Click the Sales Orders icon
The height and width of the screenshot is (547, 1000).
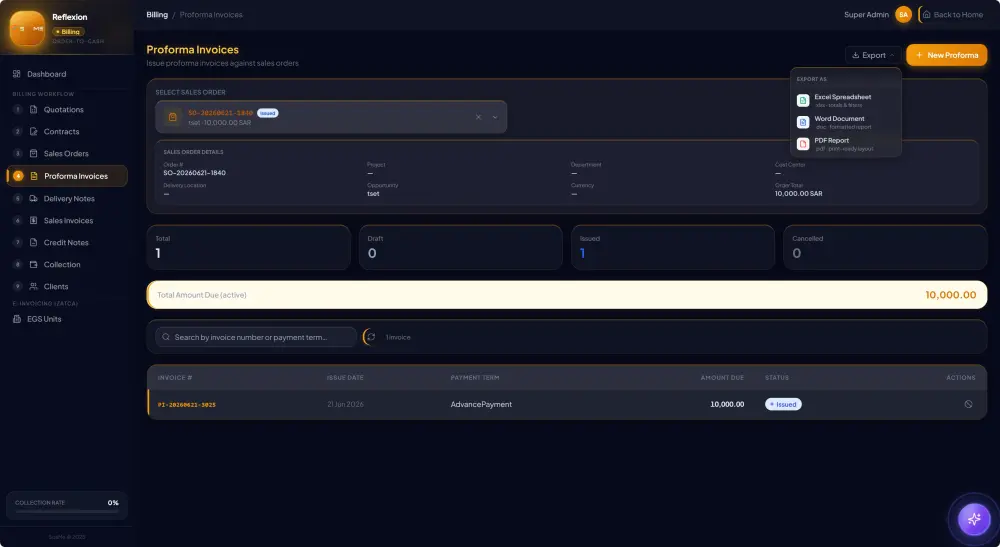point(34,154)
